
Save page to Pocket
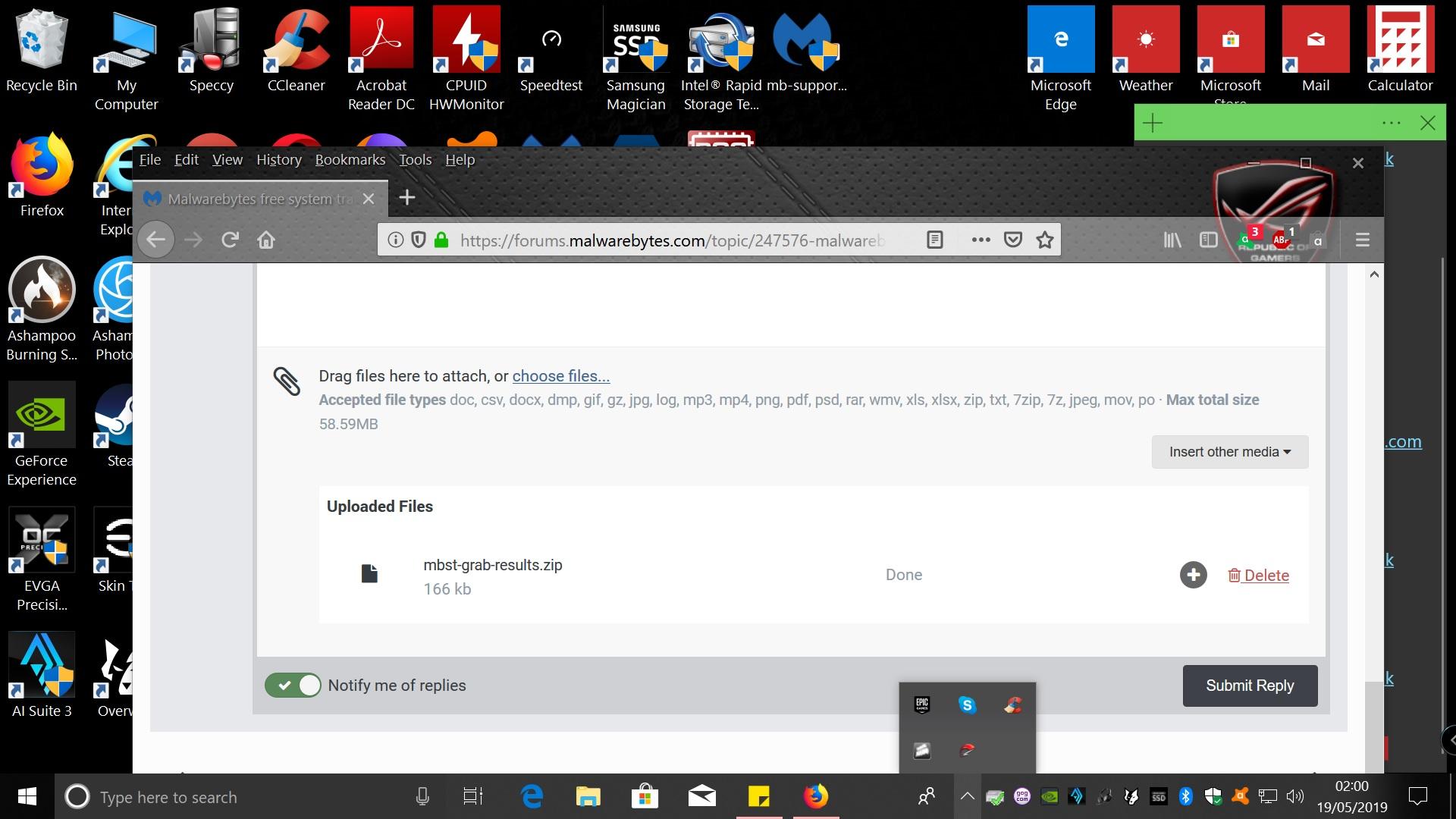click(1013, 240)
